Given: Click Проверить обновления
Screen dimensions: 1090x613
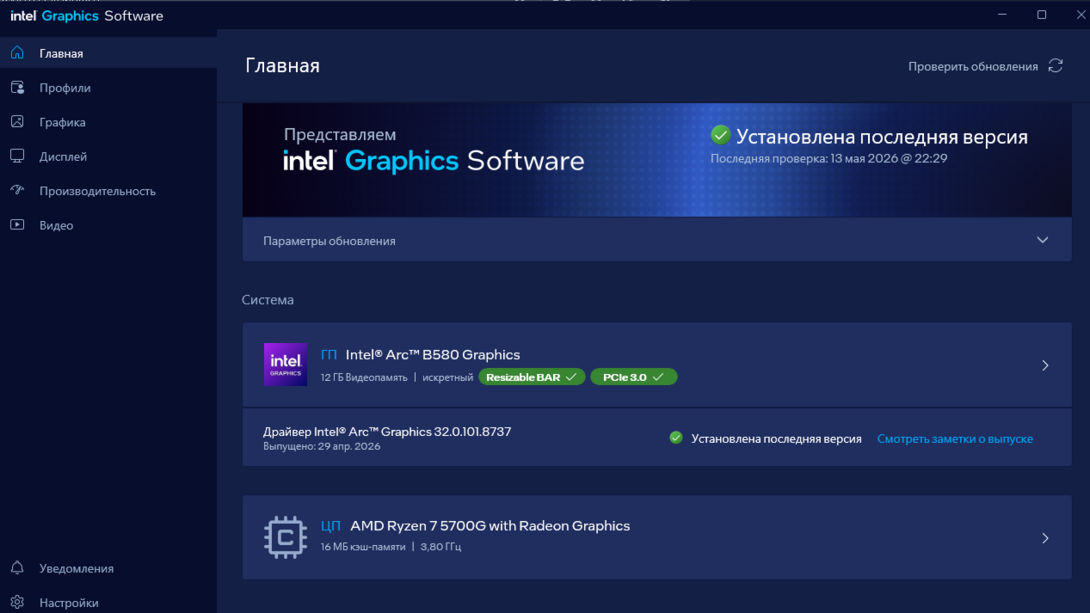Looking at the screenshot, I should point(973,67).
